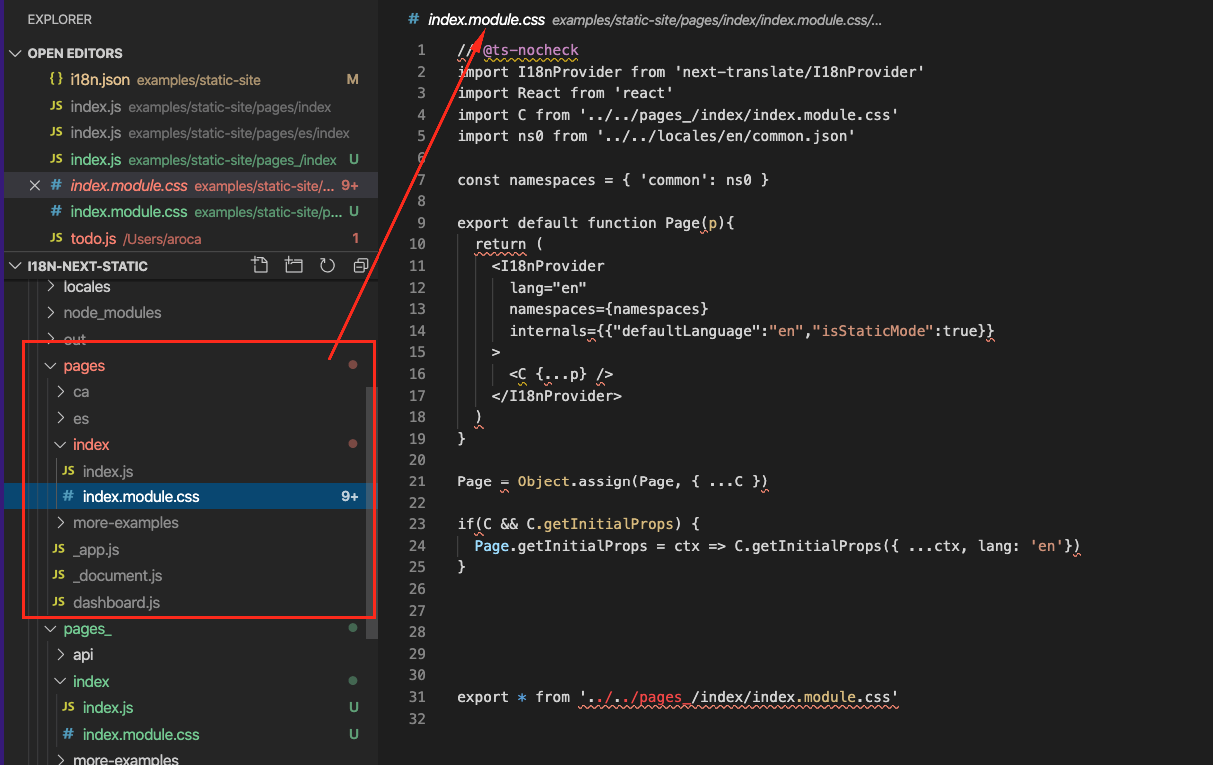1213x765 pixels.
Task: Click the error count 1 beside todo.js
Action: pos(355,239)
